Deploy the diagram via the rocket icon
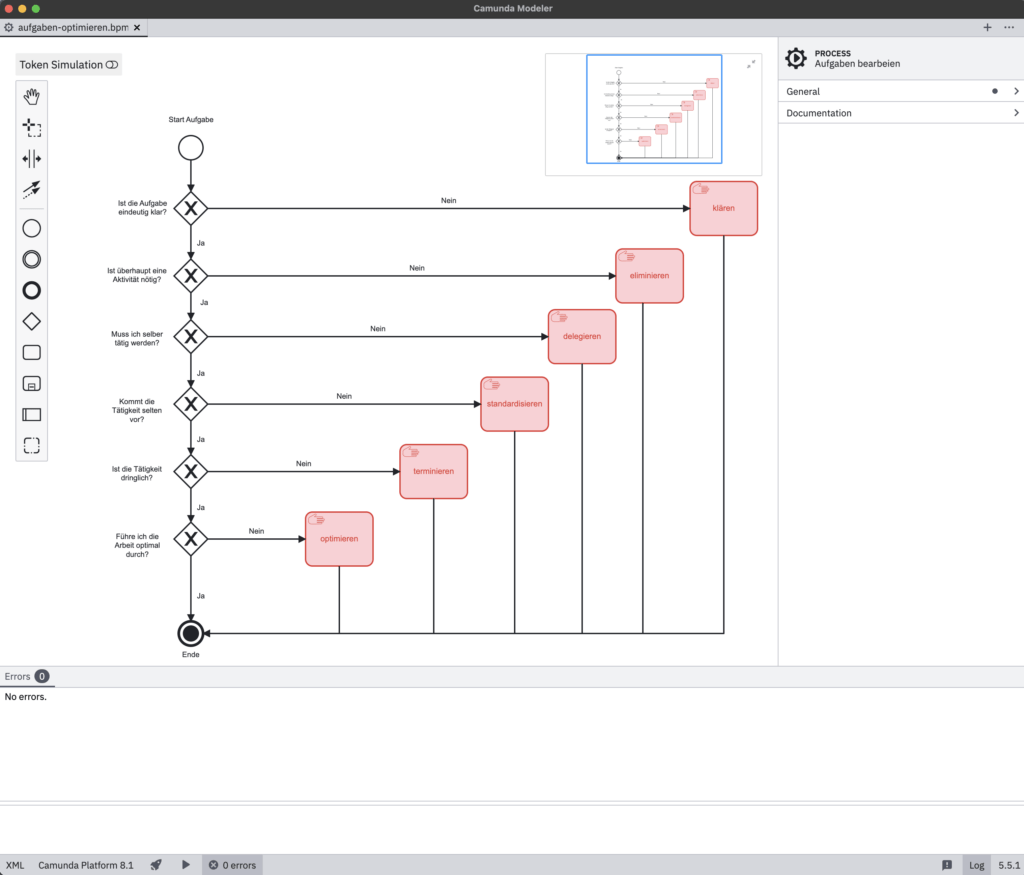 155,864
